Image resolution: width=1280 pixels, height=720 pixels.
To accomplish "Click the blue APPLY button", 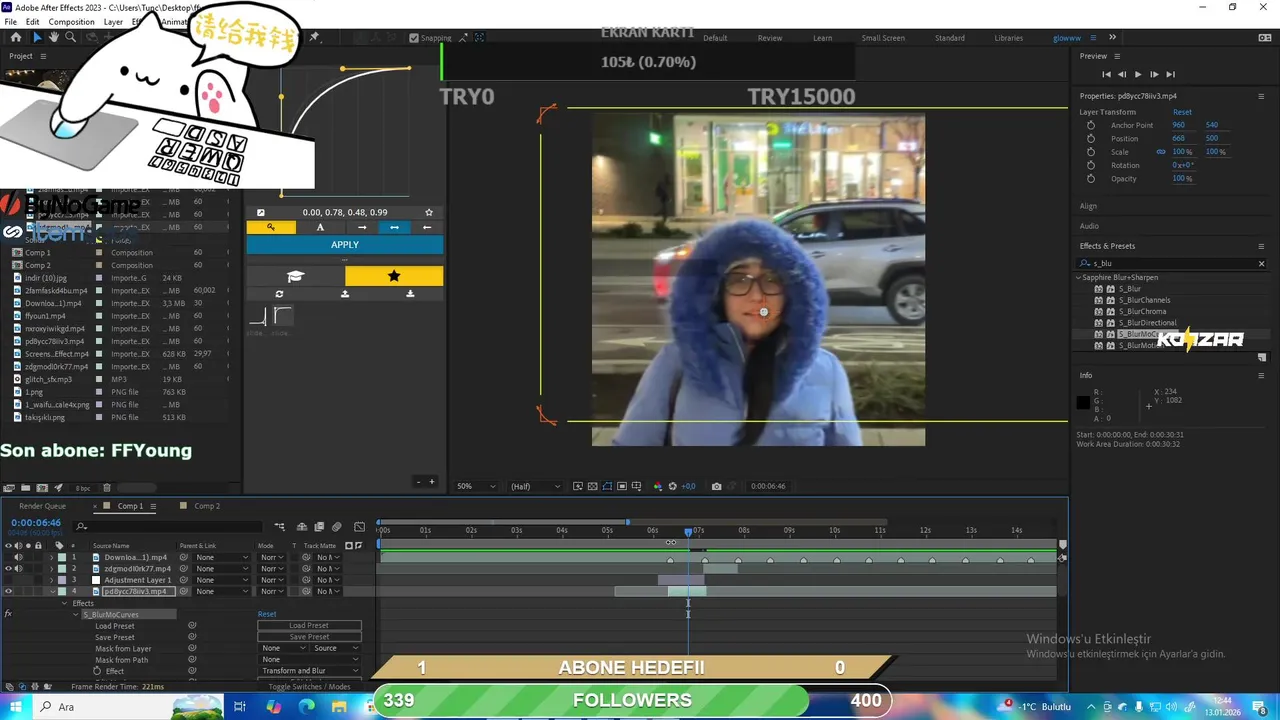I will pos(345,245).
